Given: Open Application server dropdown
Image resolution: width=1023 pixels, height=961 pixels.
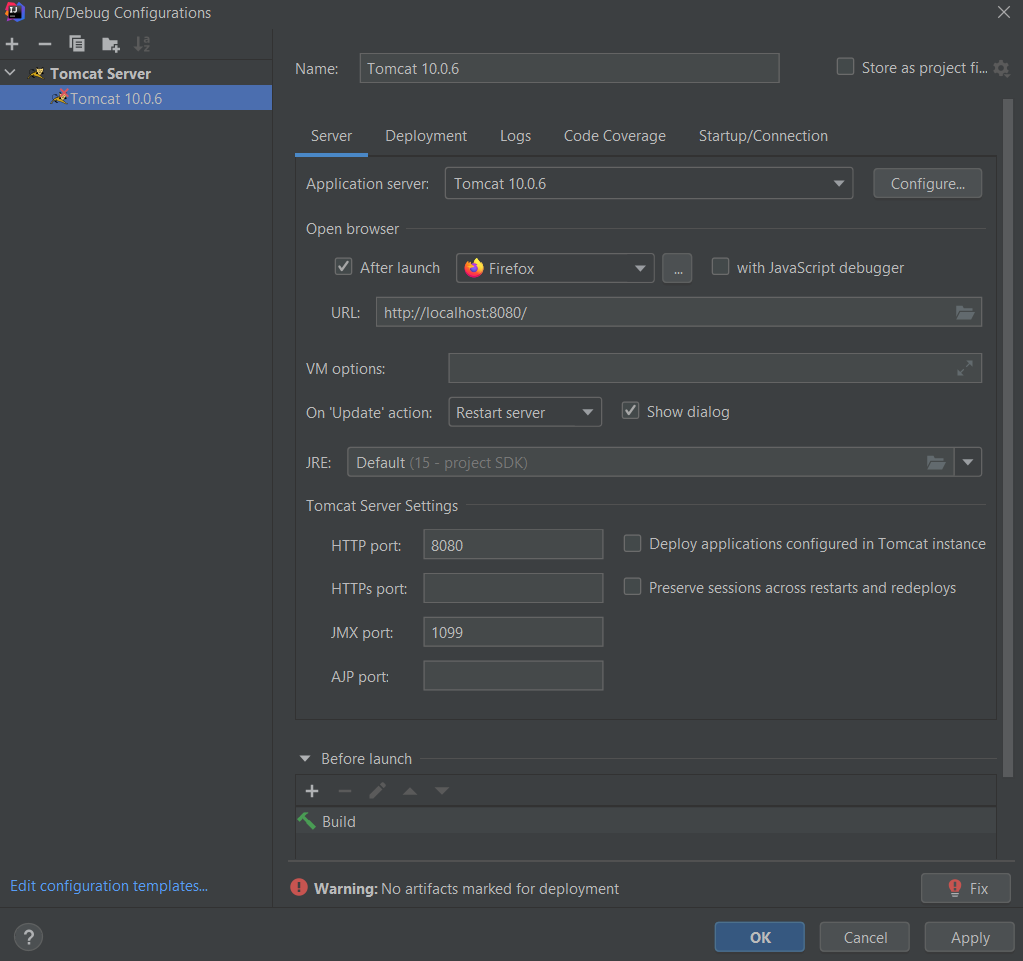Looking at the screenshot, I should [649, 183].
